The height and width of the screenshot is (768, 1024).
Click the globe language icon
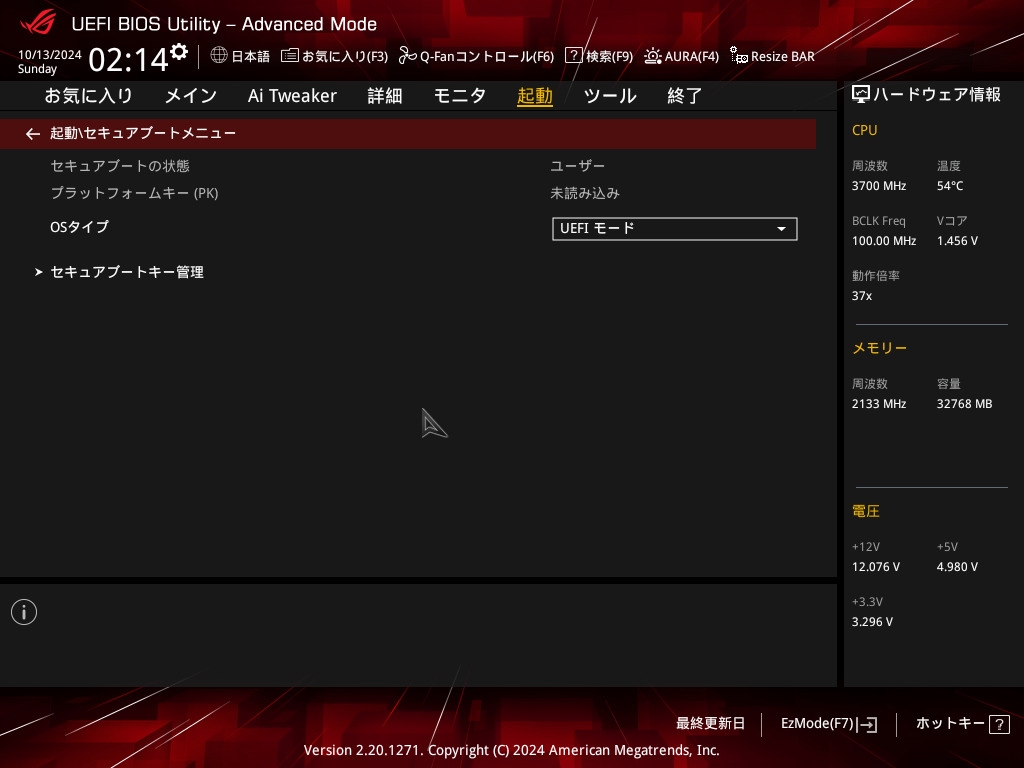[x=219, y=55]
